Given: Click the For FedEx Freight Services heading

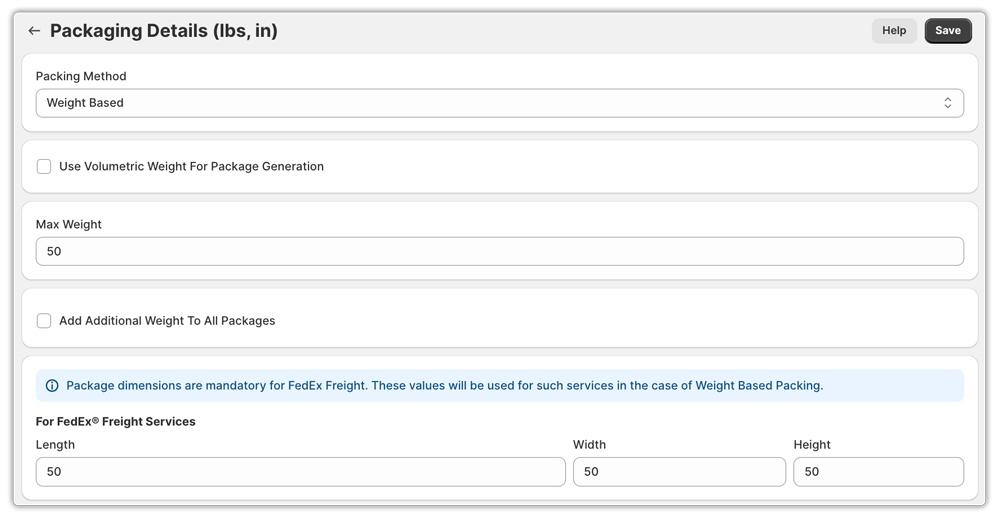Looking at the screenshot, I should (x=116, y=422).
